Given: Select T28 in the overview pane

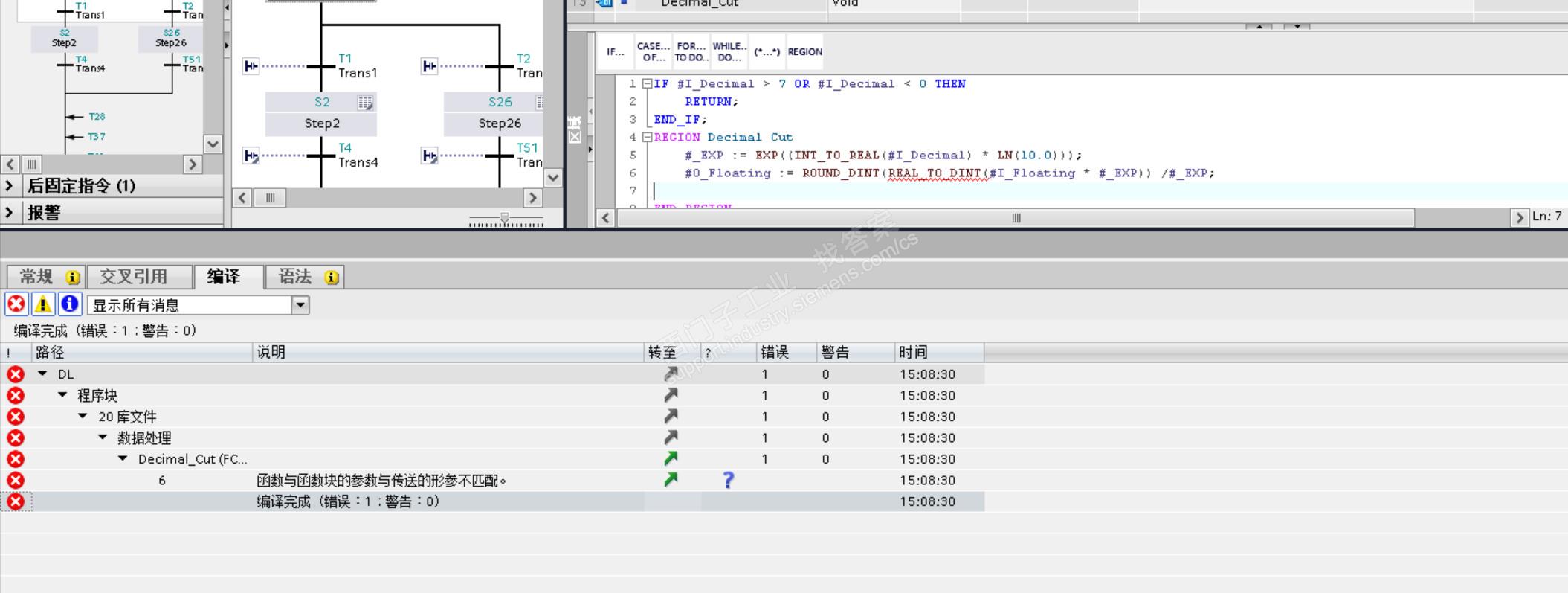Looking at the screenshot, I should (x=97, y=117).
